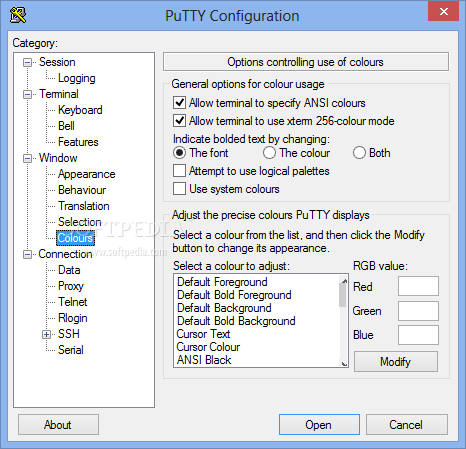466x449 pixels.
Task: Collapse the Connection category node
Action: (27, 254)
